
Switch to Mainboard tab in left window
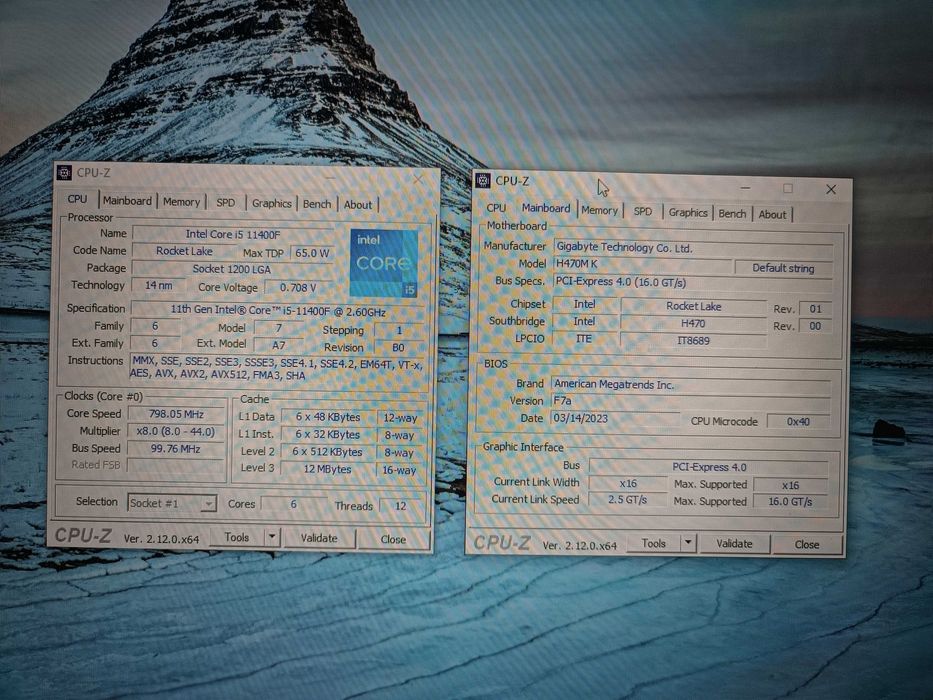tap(127, 201)
